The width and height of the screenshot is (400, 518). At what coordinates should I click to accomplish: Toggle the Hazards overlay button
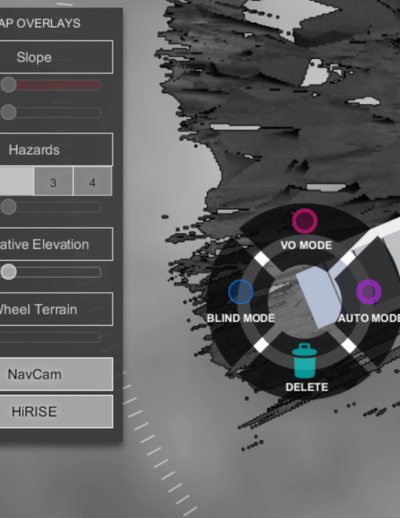[56, 149]
